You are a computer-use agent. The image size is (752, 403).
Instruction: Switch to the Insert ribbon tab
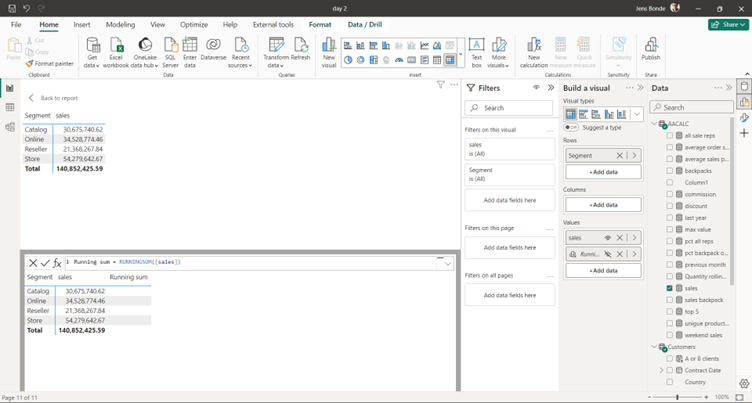pyautogui.click(x=82, y=24)
